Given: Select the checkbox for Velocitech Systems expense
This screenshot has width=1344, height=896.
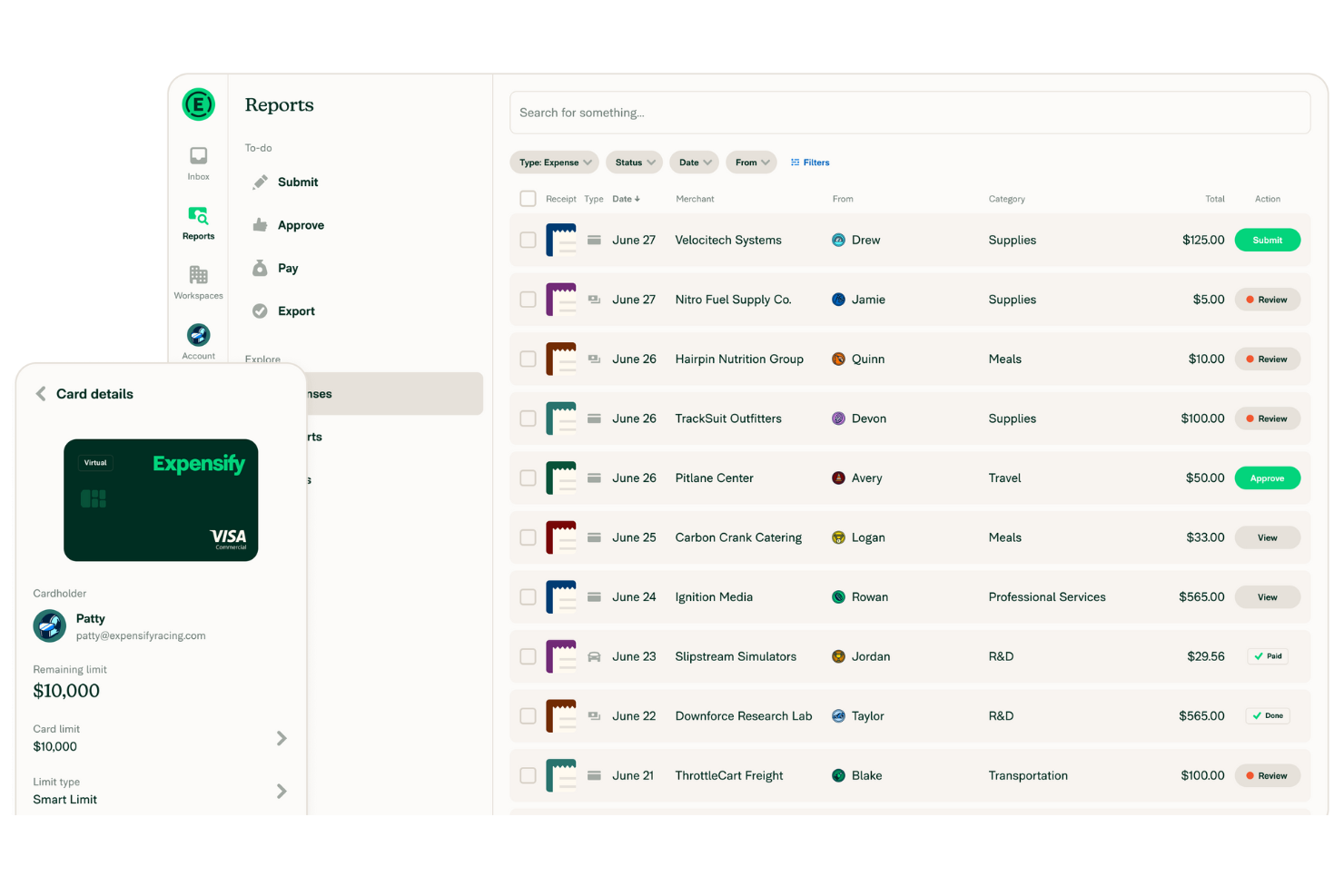Looking at the screenshot, I should tap(528, 240).
